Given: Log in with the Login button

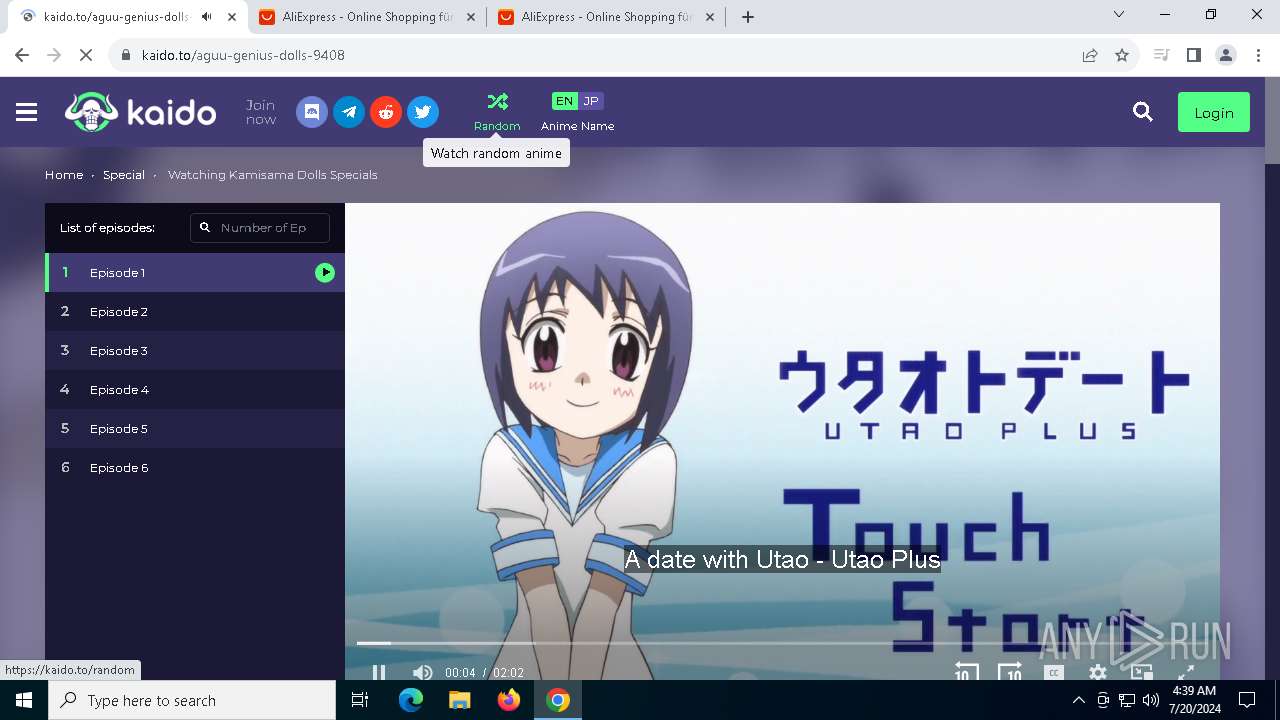Looking at the screenshot, I should (1213, 113).
